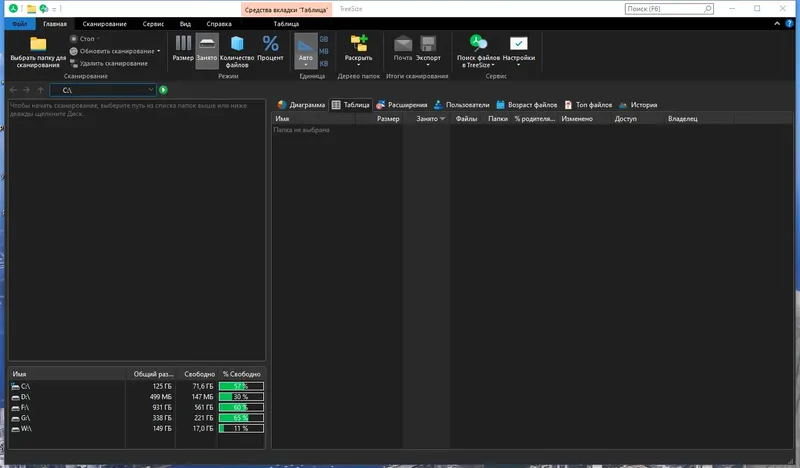Collapse the ribbon with the chevron
This screenshot has width=800, height=468.
pyautogui.click(x=777, y=23)
